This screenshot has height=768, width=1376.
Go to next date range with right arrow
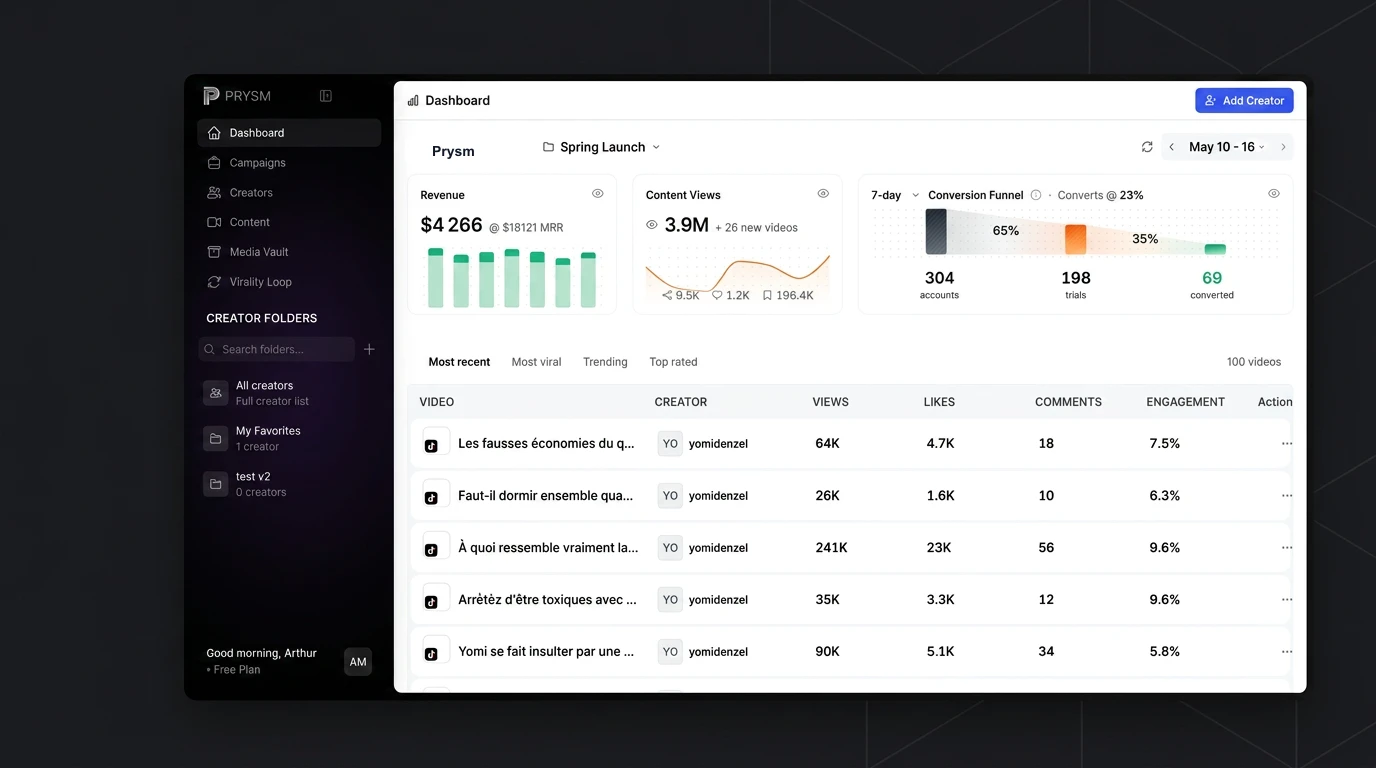(1283, 147)
